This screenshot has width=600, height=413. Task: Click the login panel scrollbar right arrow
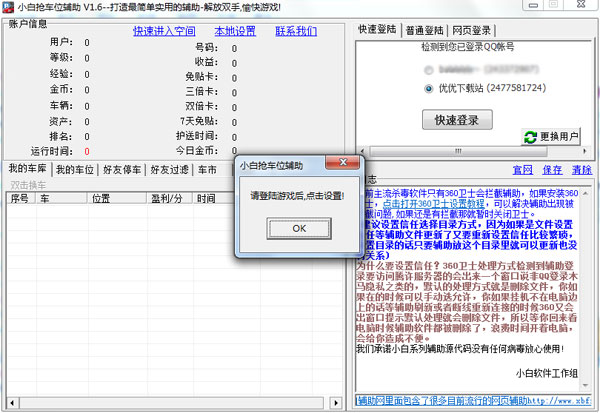click(585, 151)
